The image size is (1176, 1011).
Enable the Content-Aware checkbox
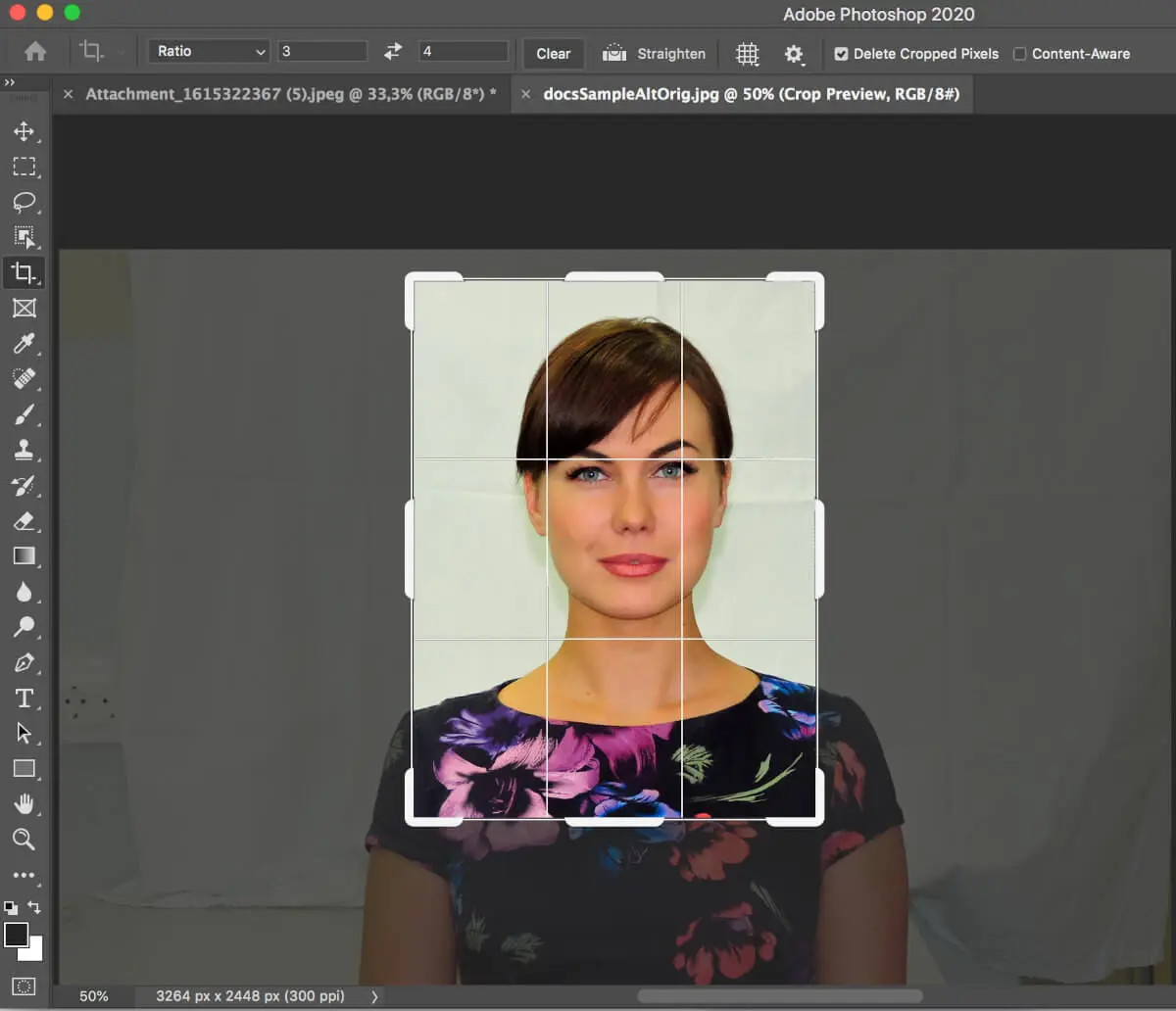[1019, 54]
